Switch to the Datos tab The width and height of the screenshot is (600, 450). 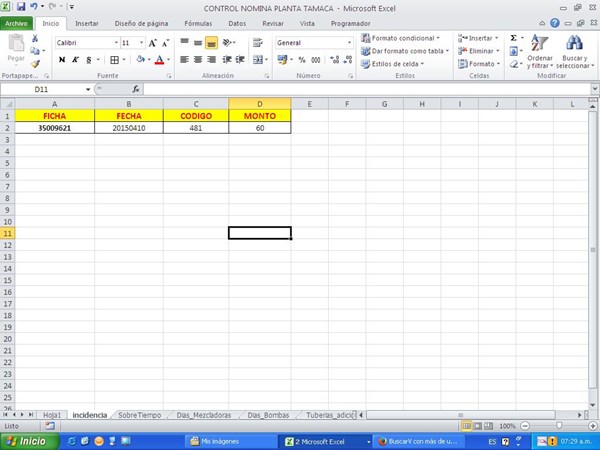pyautogui.click(x=237, y=23)
